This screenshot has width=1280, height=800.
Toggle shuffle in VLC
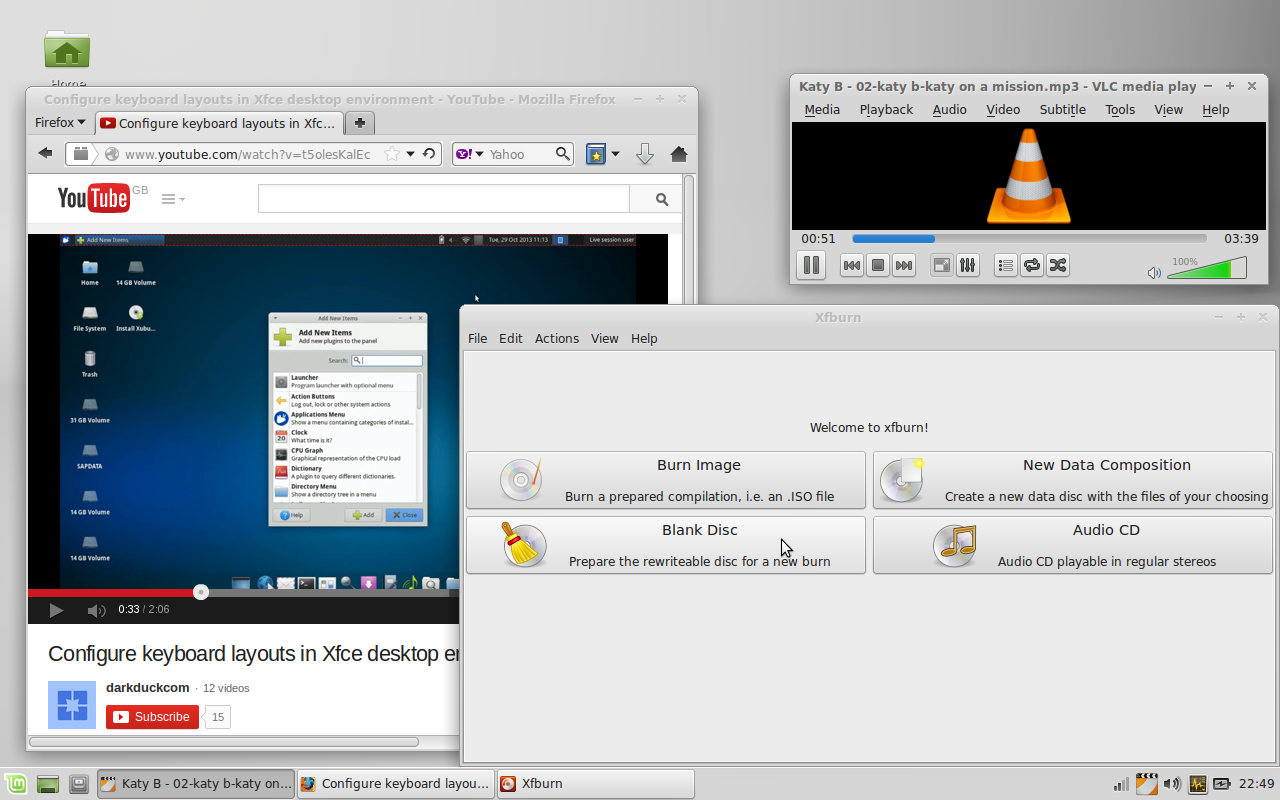coord(1058,265)
